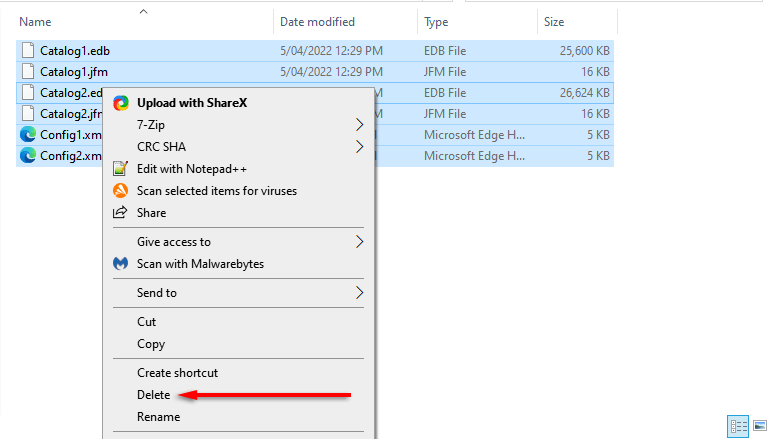
Task: Choose Delete from the context menu
Action: [x=154, y=395]
